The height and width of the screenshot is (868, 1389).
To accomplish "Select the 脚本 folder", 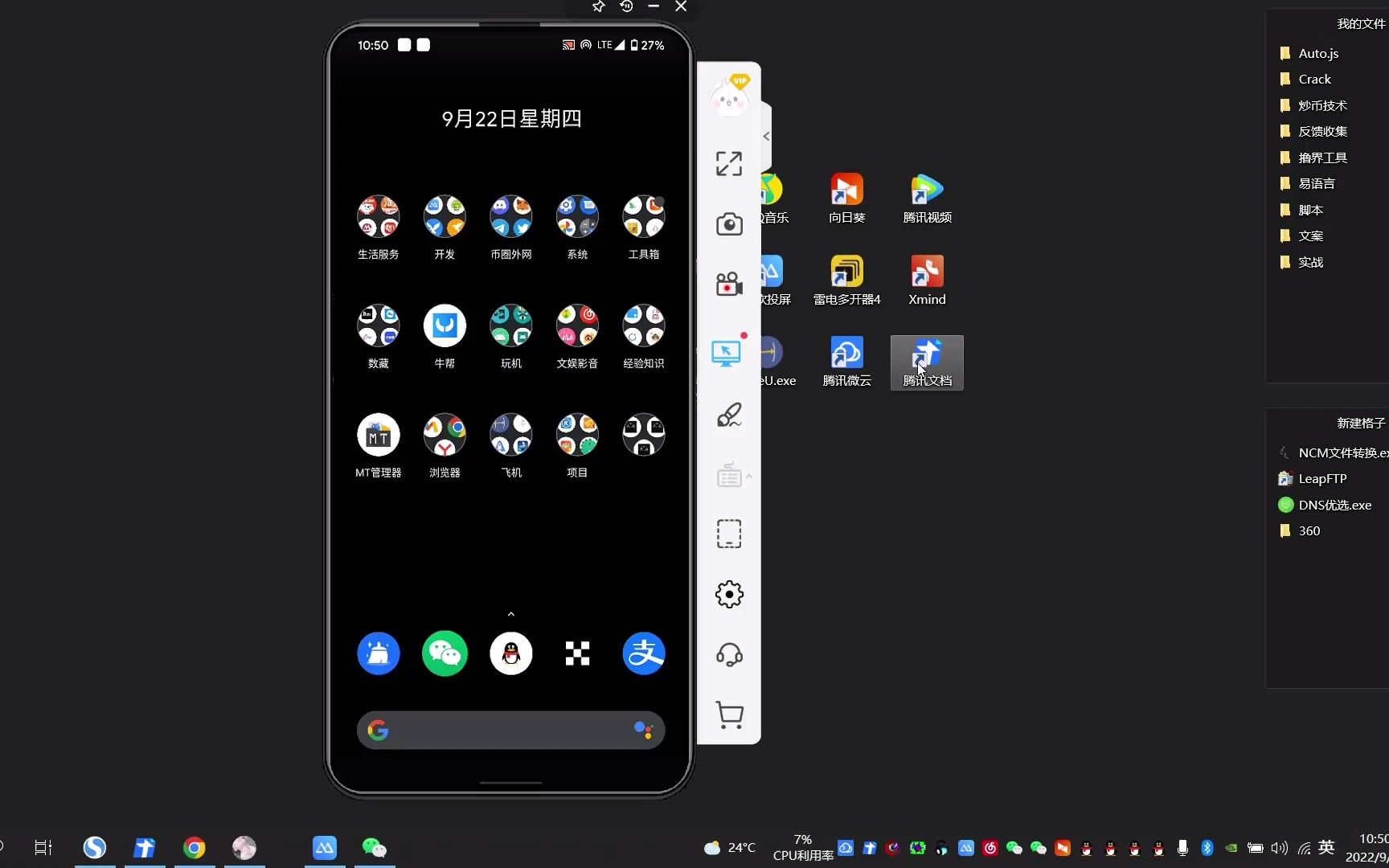I will (x=1301, y=210).
